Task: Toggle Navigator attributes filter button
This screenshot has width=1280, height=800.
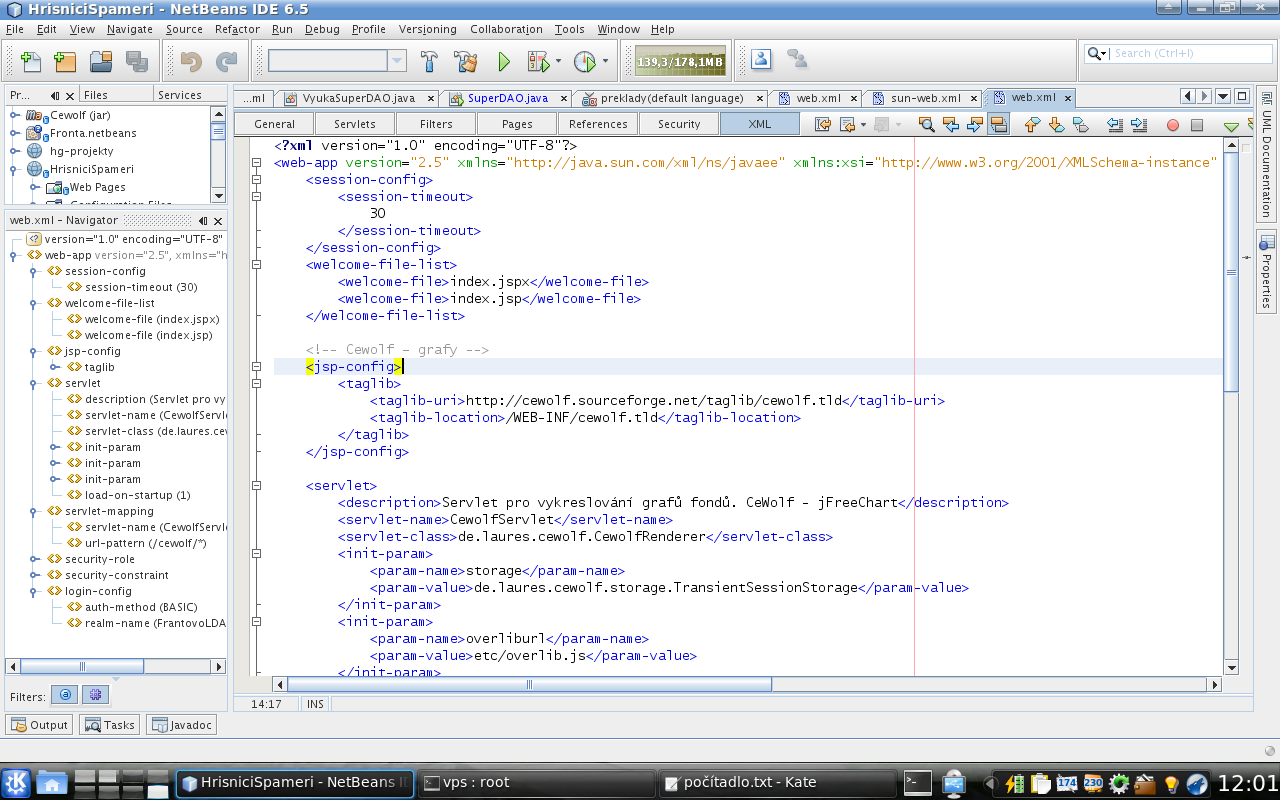Action: pyautogui.click(x=65, y=694)
